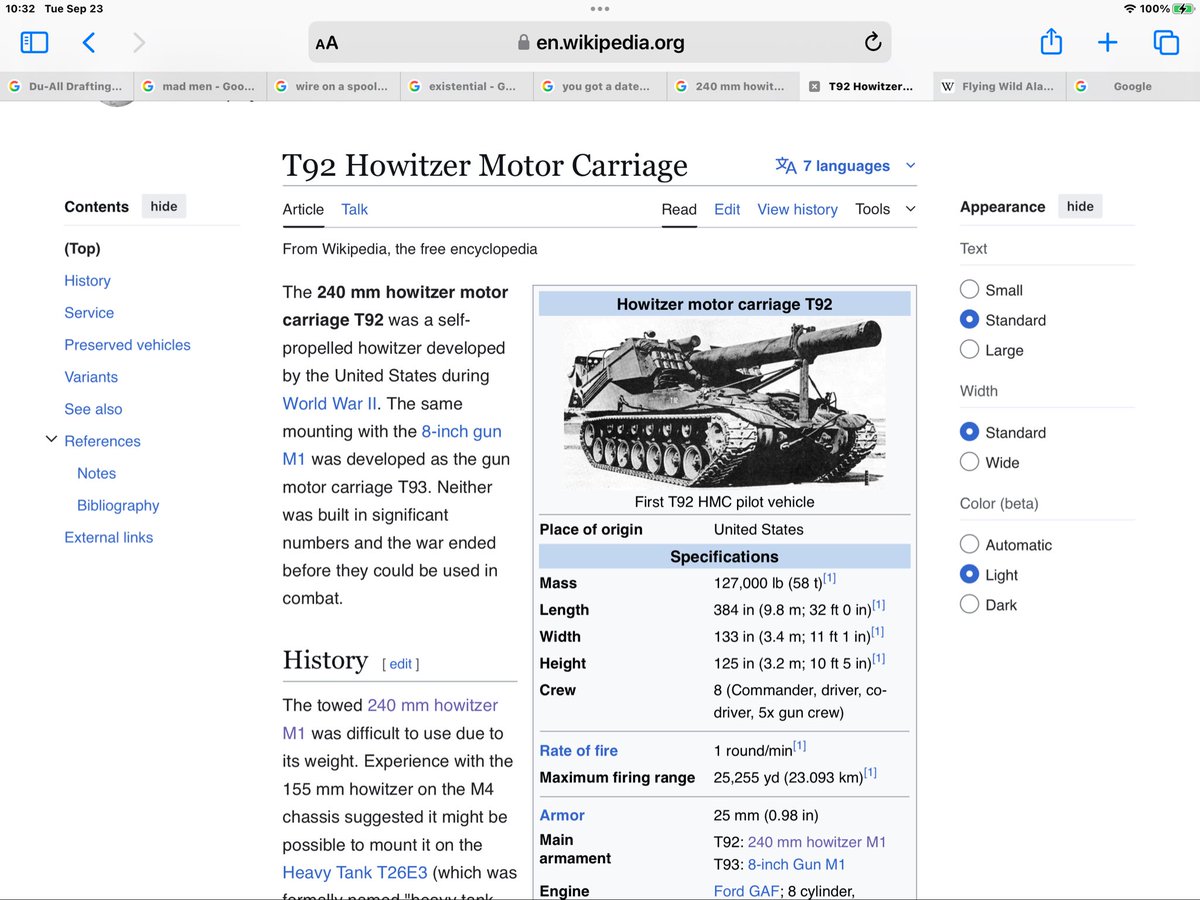The height and width of the screenshot is (900, 1200).
Task: Select the Read view tab
Action: coord(679,209)
